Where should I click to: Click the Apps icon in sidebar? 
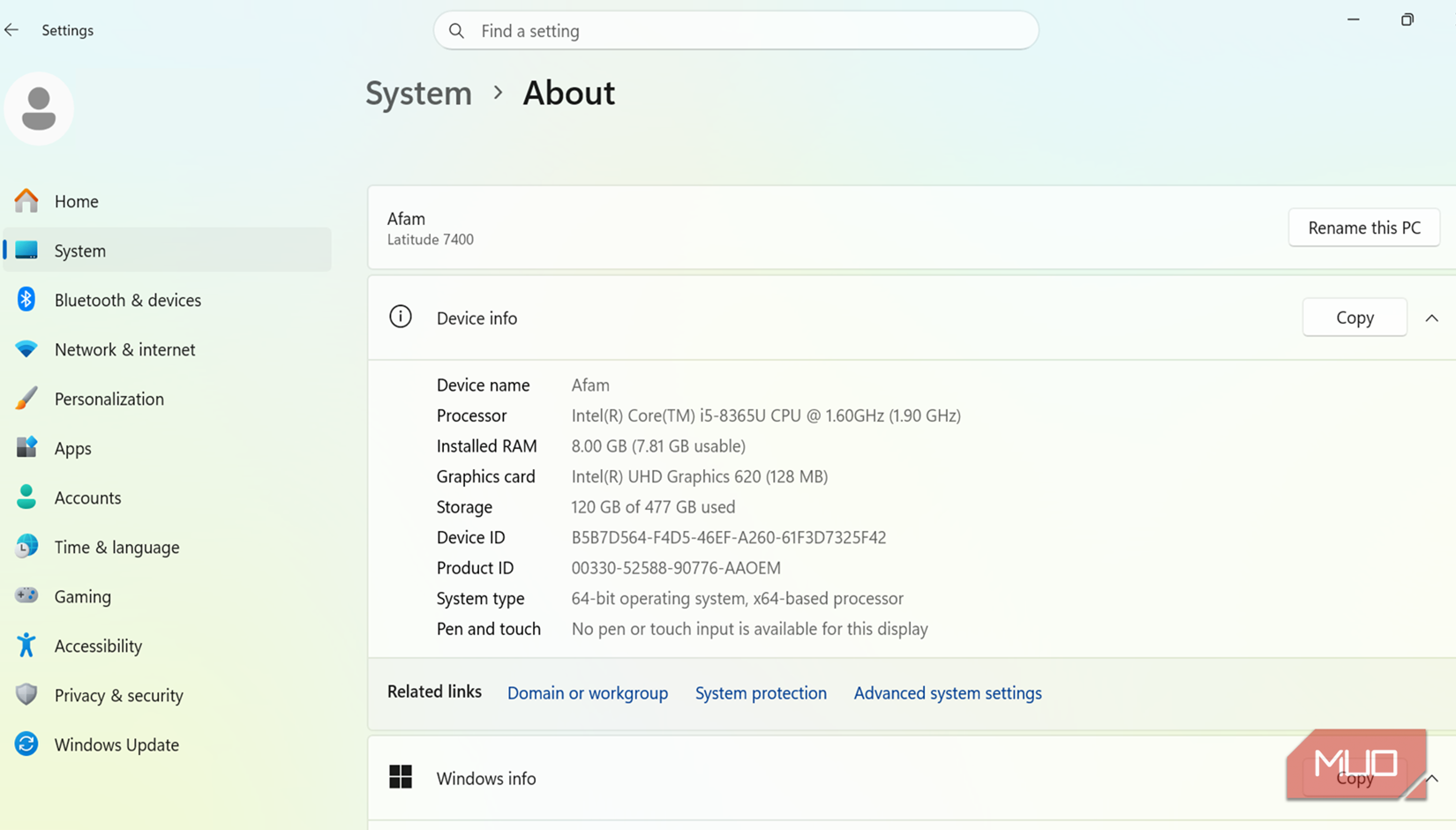click(26, 448)
